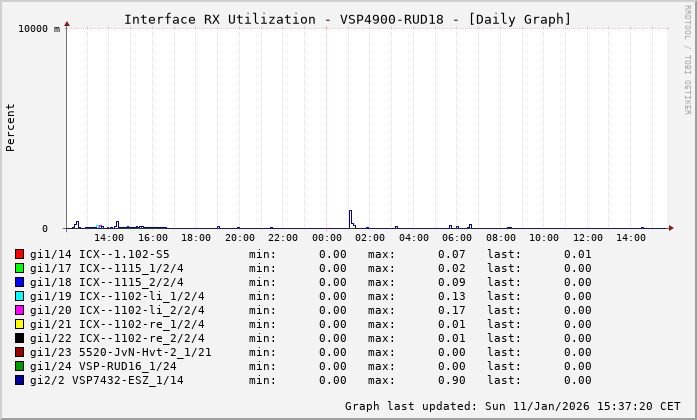The height and width of the screenshot is (420, 697).
Task: Click the dark red gi1/23 legend swatch
Action: 19,352
